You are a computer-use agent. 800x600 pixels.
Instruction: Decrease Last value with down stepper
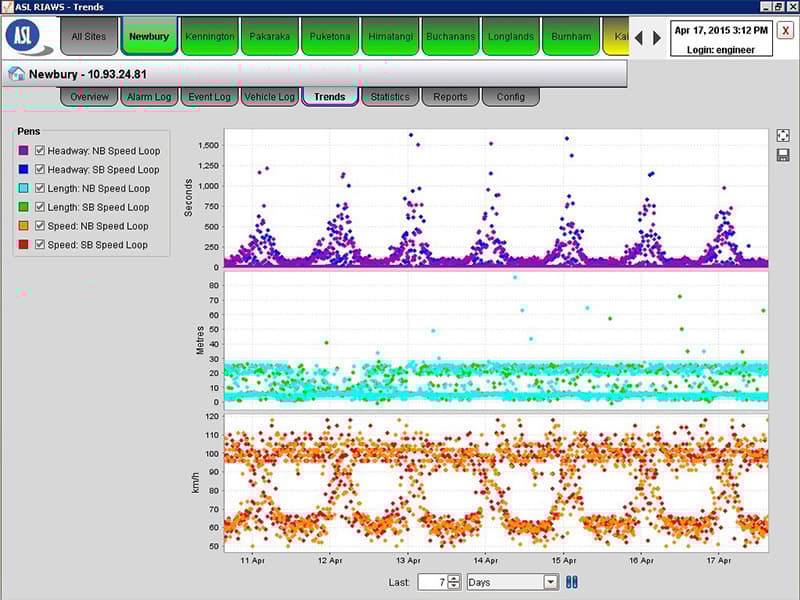point(454,586)
